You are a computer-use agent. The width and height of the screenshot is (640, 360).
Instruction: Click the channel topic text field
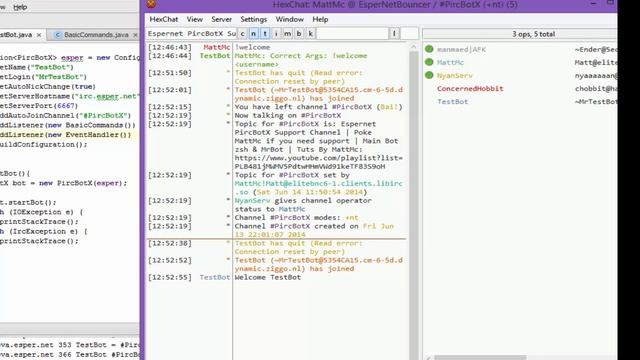(192, 33)
